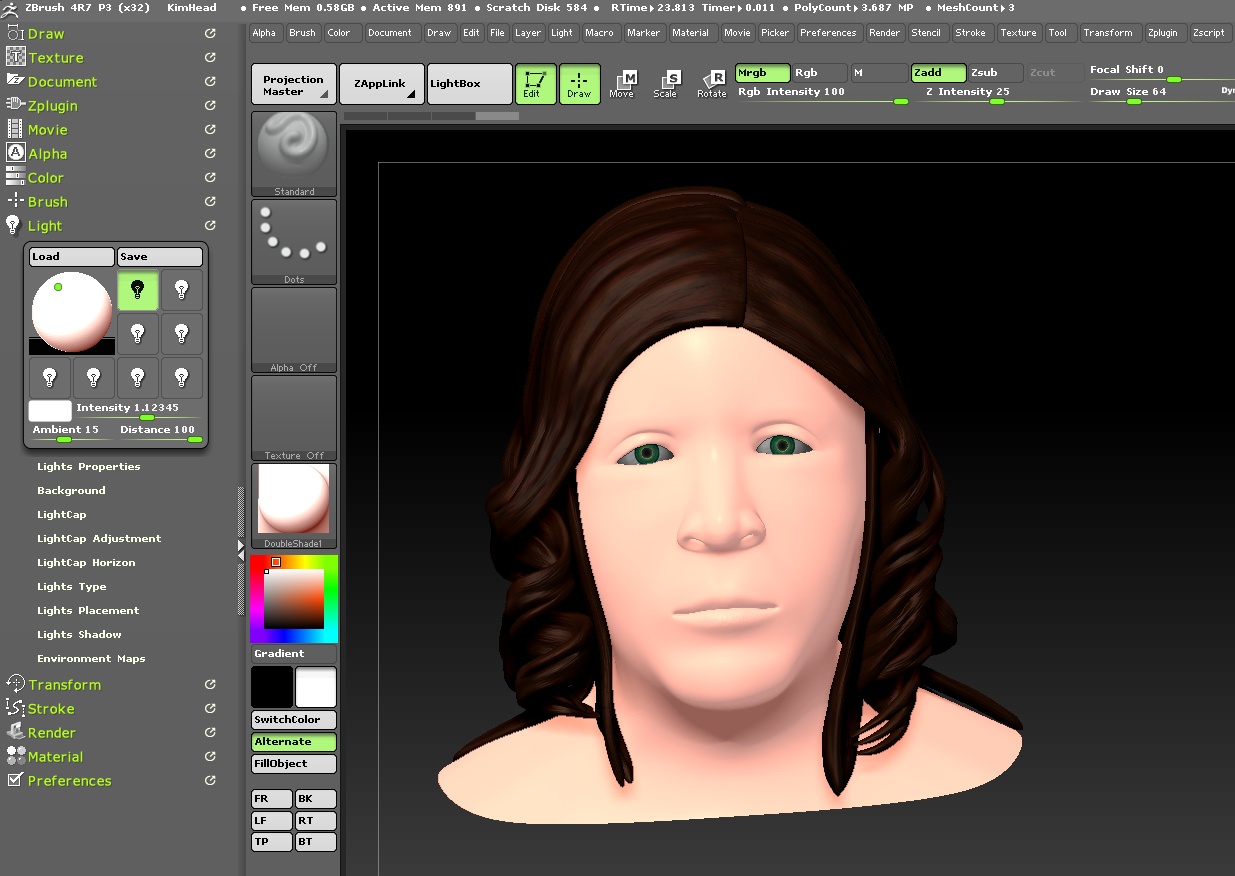Adjust the light Ambient slider
The image size is (1235, 876).
point(71,433)
